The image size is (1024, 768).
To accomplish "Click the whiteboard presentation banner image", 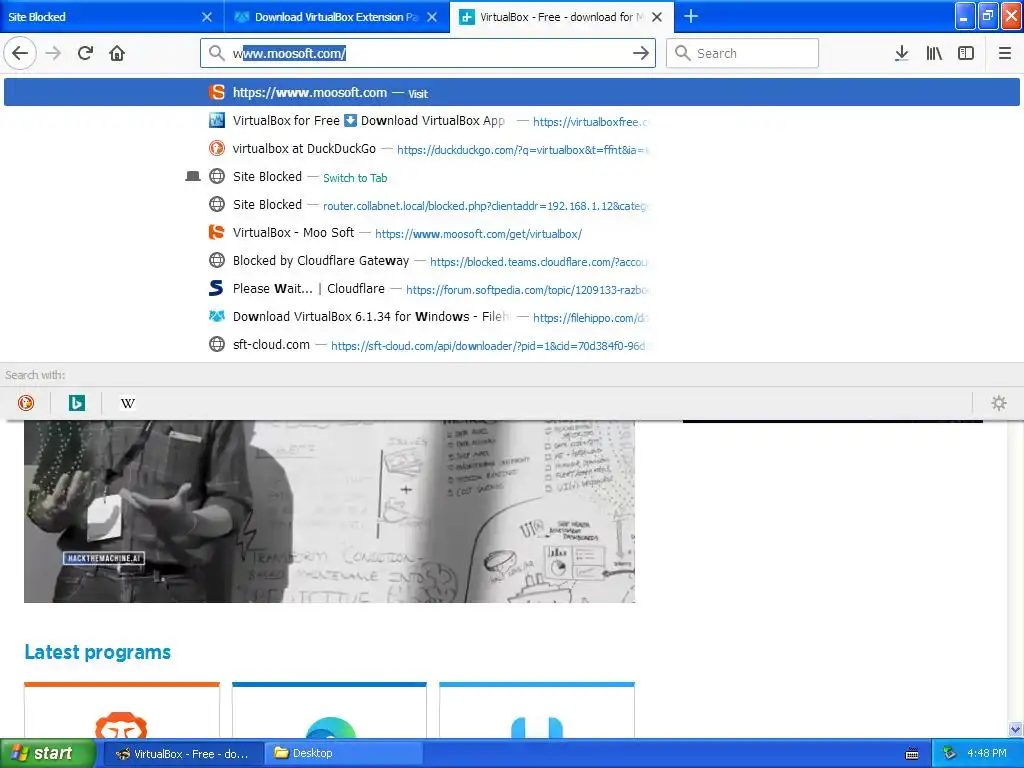I will click(x=329, y=511).
